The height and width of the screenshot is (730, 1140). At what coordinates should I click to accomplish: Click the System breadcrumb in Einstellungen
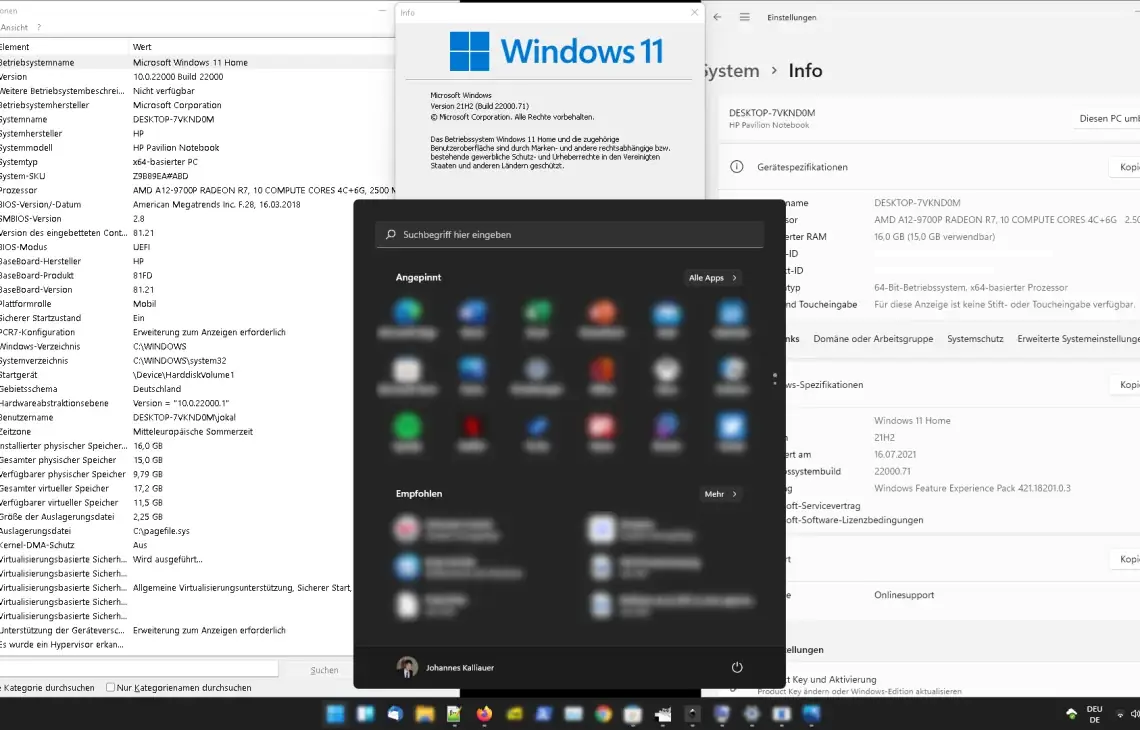(731, 71)
